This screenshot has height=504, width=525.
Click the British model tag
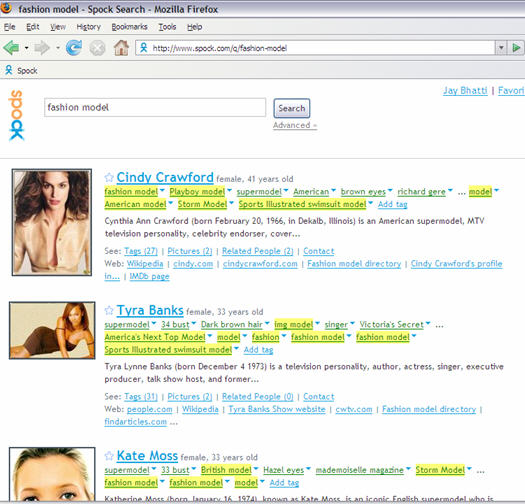click(x=226, y=470)
